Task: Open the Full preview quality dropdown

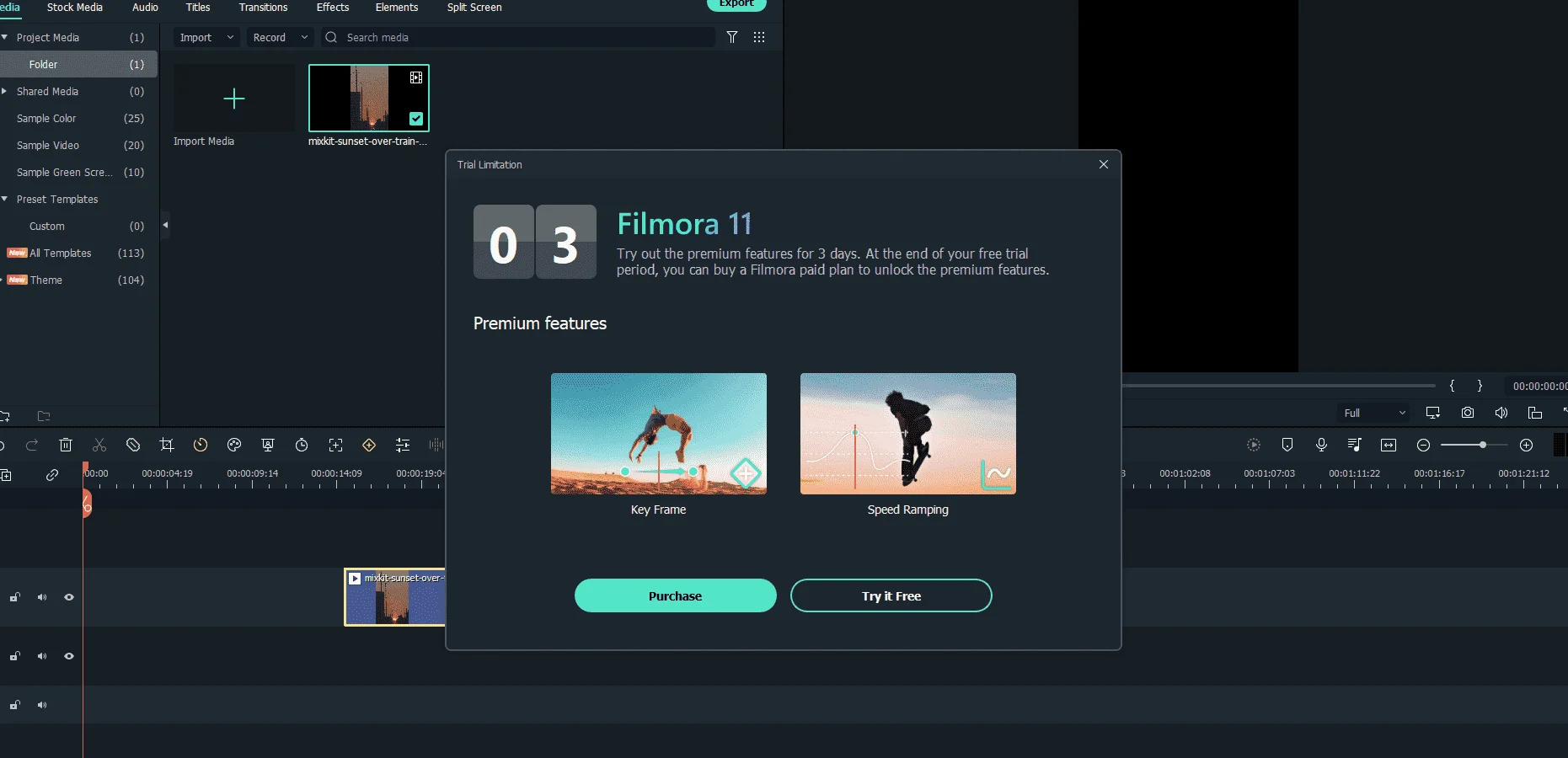Action: click(1374, 413)
